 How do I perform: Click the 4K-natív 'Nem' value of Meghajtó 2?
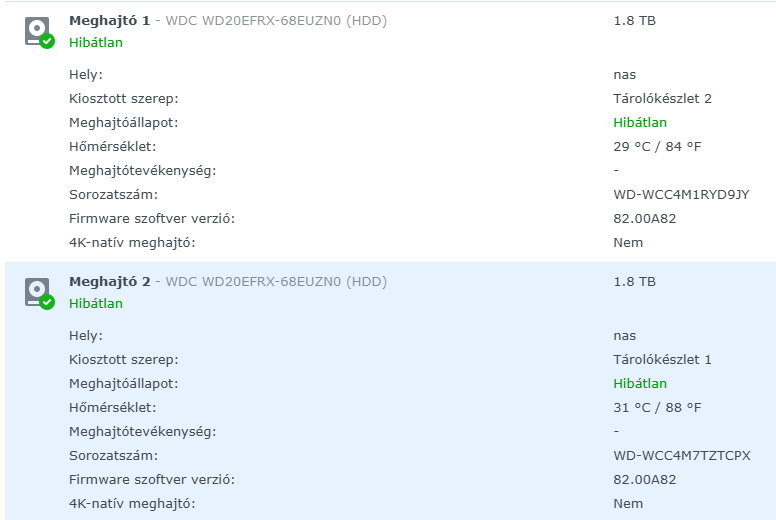point(628,503)
